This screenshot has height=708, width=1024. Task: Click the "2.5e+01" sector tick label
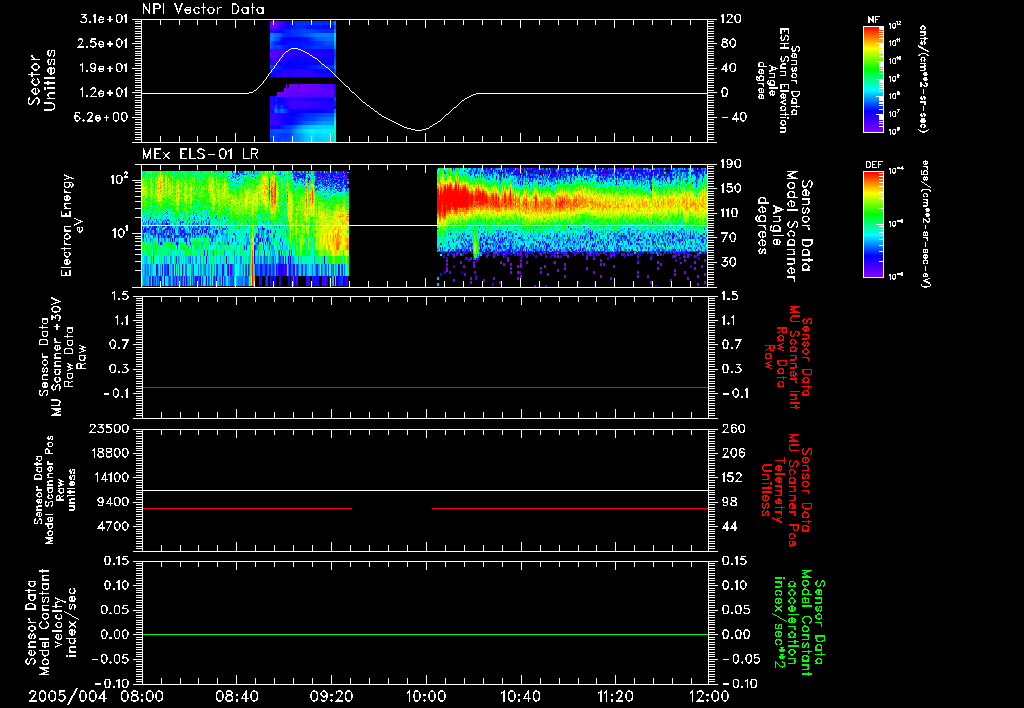(x=104, y=43)
